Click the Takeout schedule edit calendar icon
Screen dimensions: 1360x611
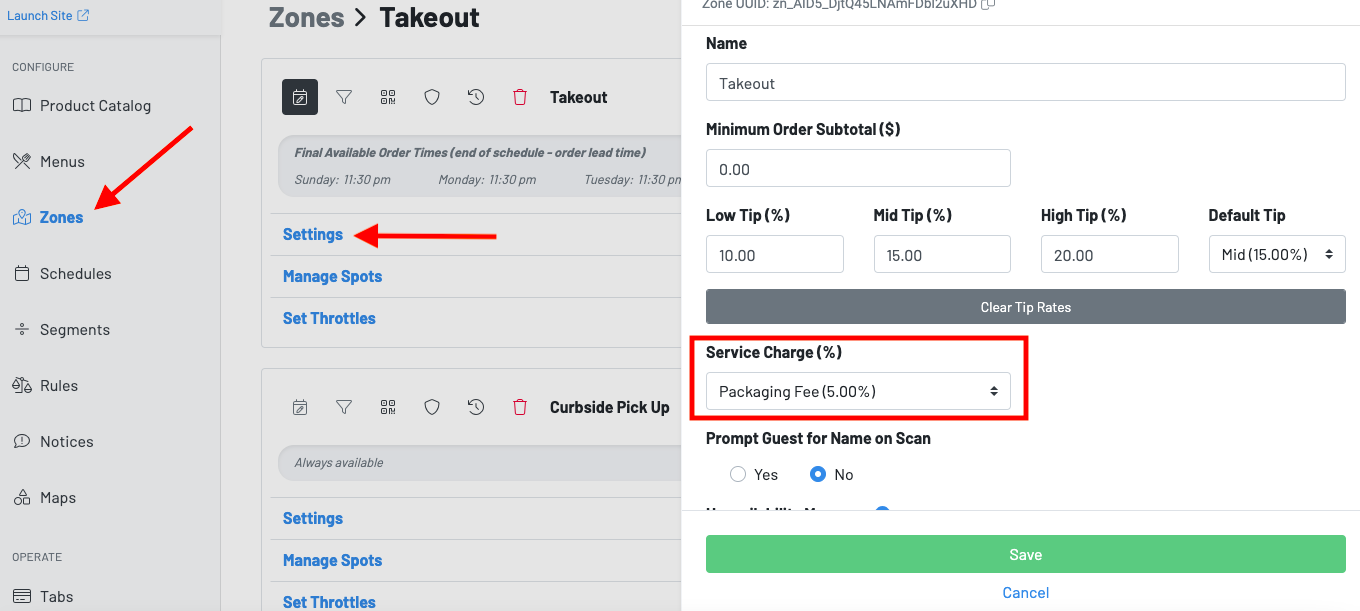(x=300, y=97)
